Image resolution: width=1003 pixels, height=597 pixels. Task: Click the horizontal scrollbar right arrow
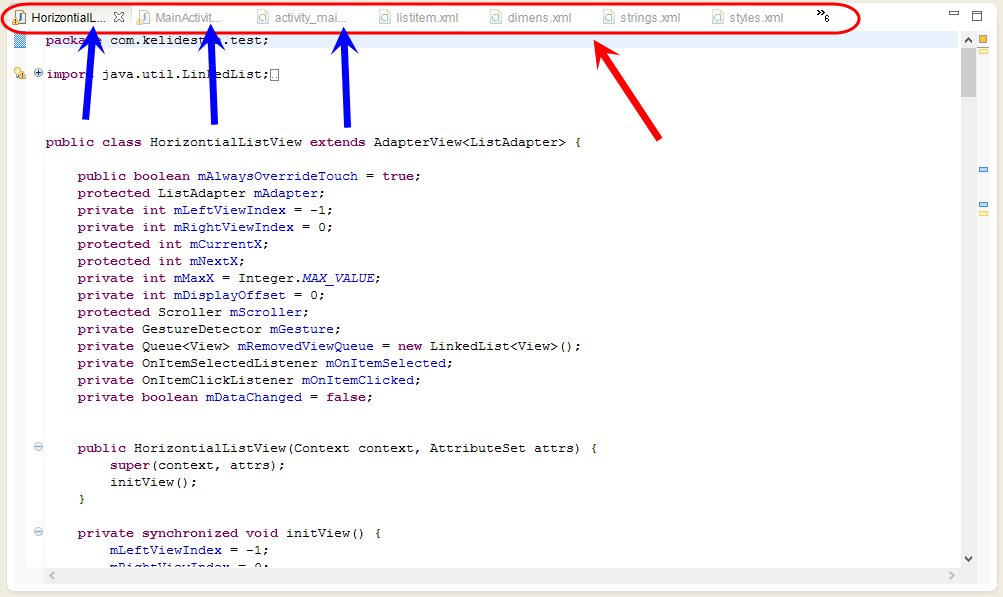click(952, 576)
